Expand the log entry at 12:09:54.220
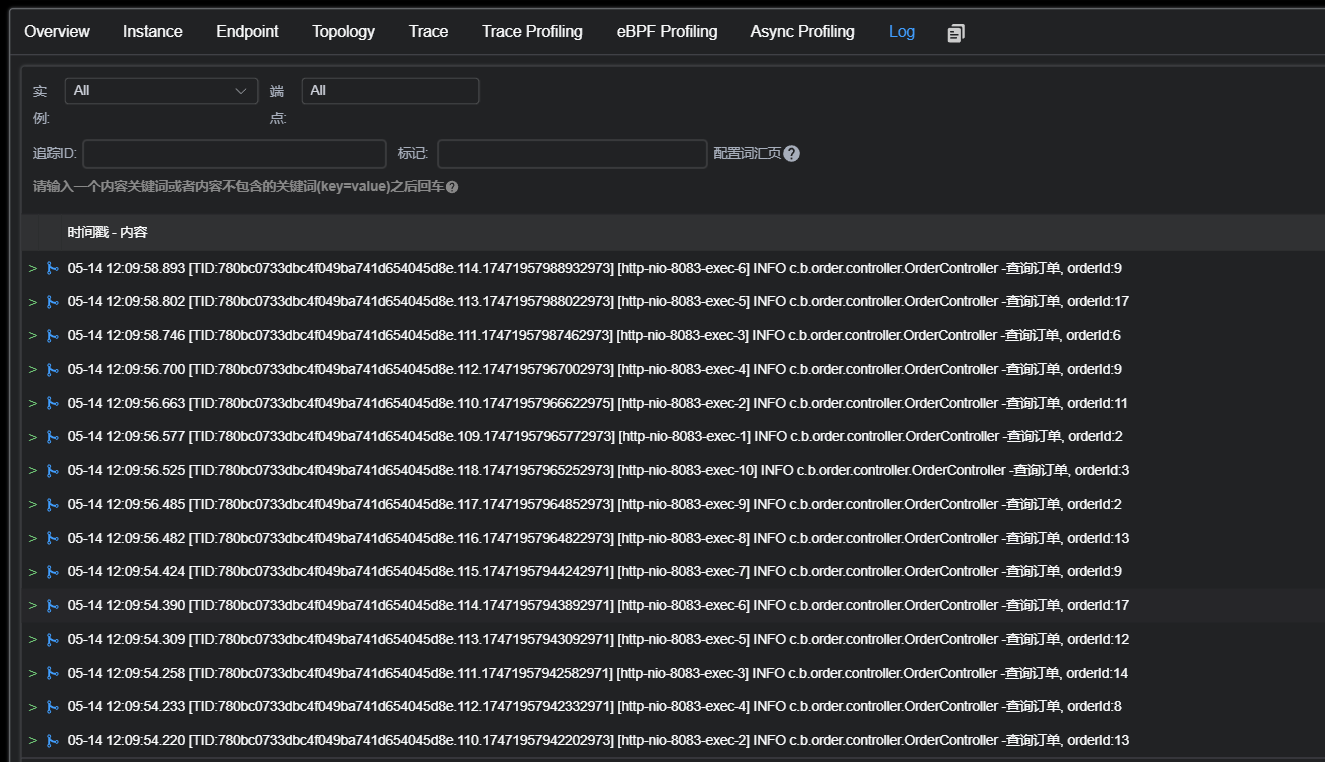The image size is (1325, 762). 33,741
